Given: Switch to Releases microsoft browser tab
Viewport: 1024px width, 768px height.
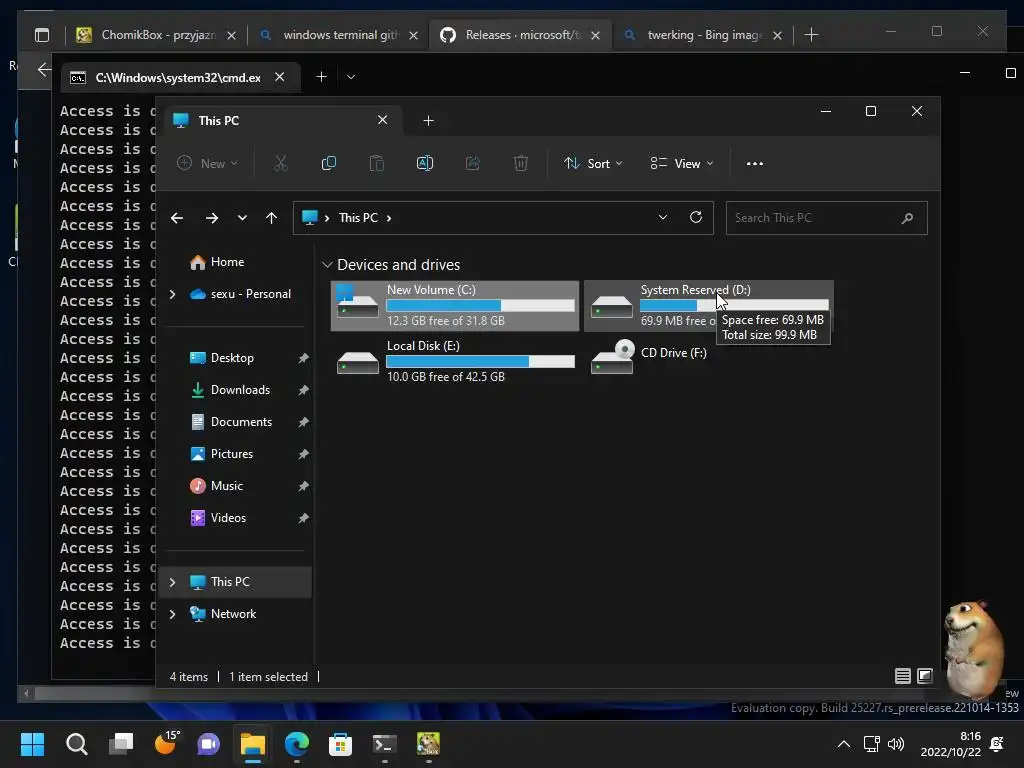Looking at the screenshot, I should click(520, 35).
